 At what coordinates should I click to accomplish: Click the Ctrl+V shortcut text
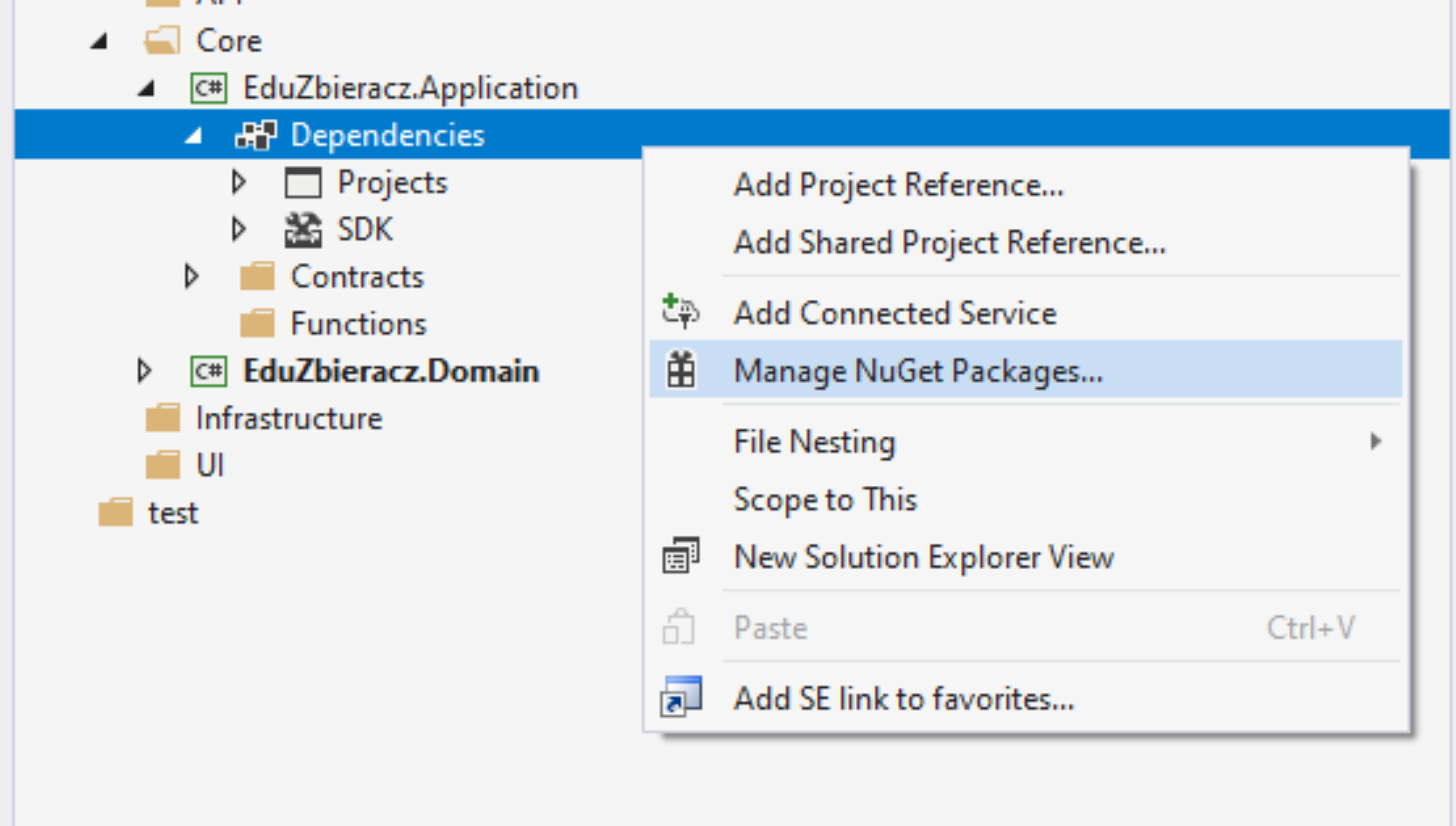pos(1311,628)
